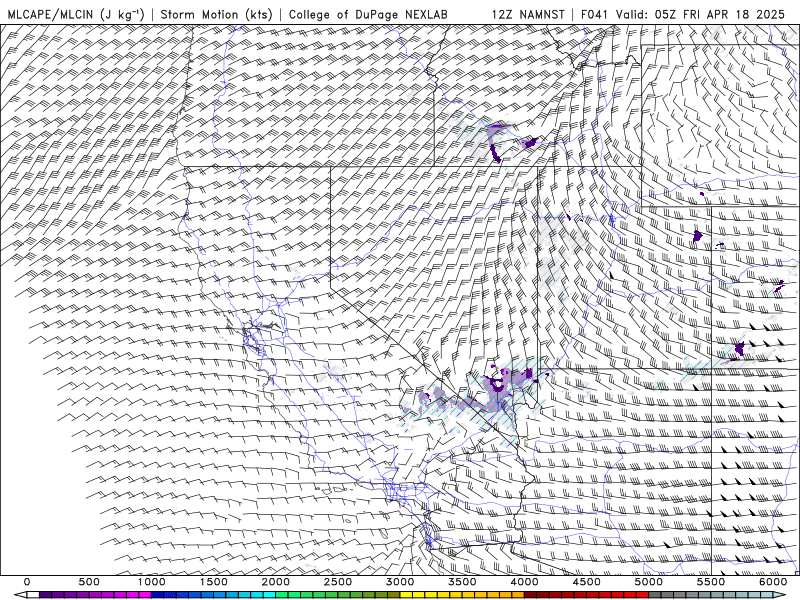Viewport: 800px width, 600px height.
Task: Click the 4000 label on the color scale
Action: point(525,582)
